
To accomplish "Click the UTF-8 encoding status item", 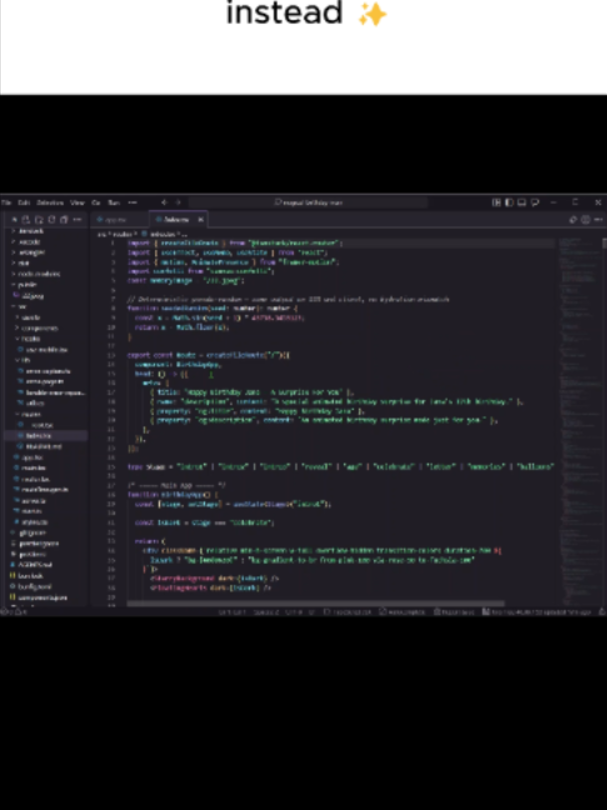I will pyautogui.click(x=293, y=612).
